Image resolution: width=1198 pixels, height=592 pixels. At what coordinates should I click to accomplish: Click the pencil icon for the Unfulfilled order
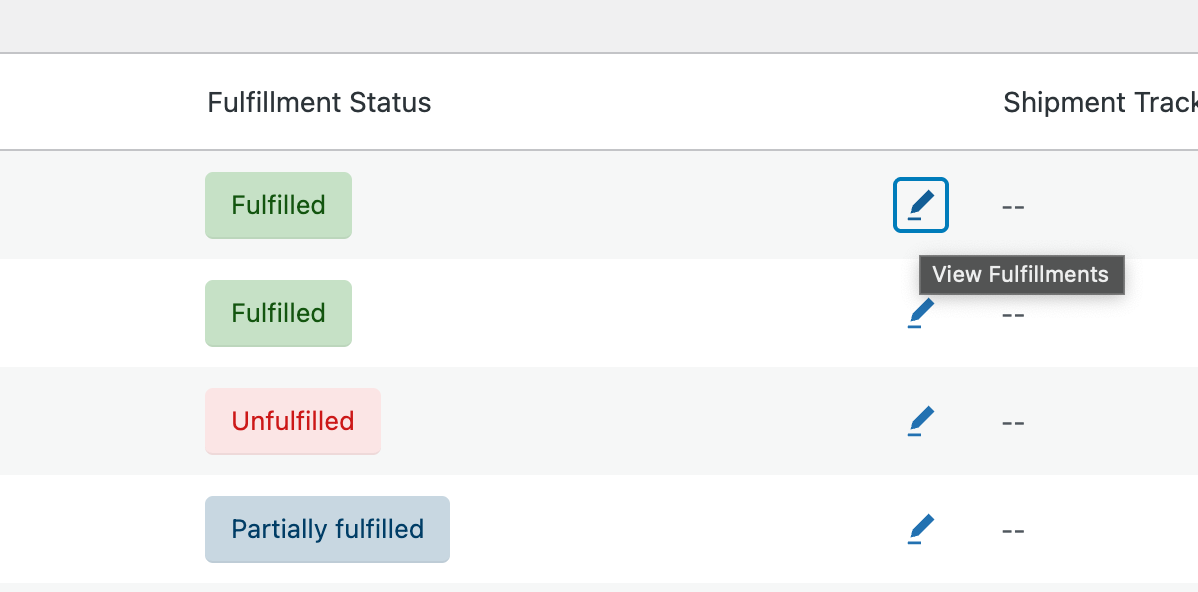920,421
